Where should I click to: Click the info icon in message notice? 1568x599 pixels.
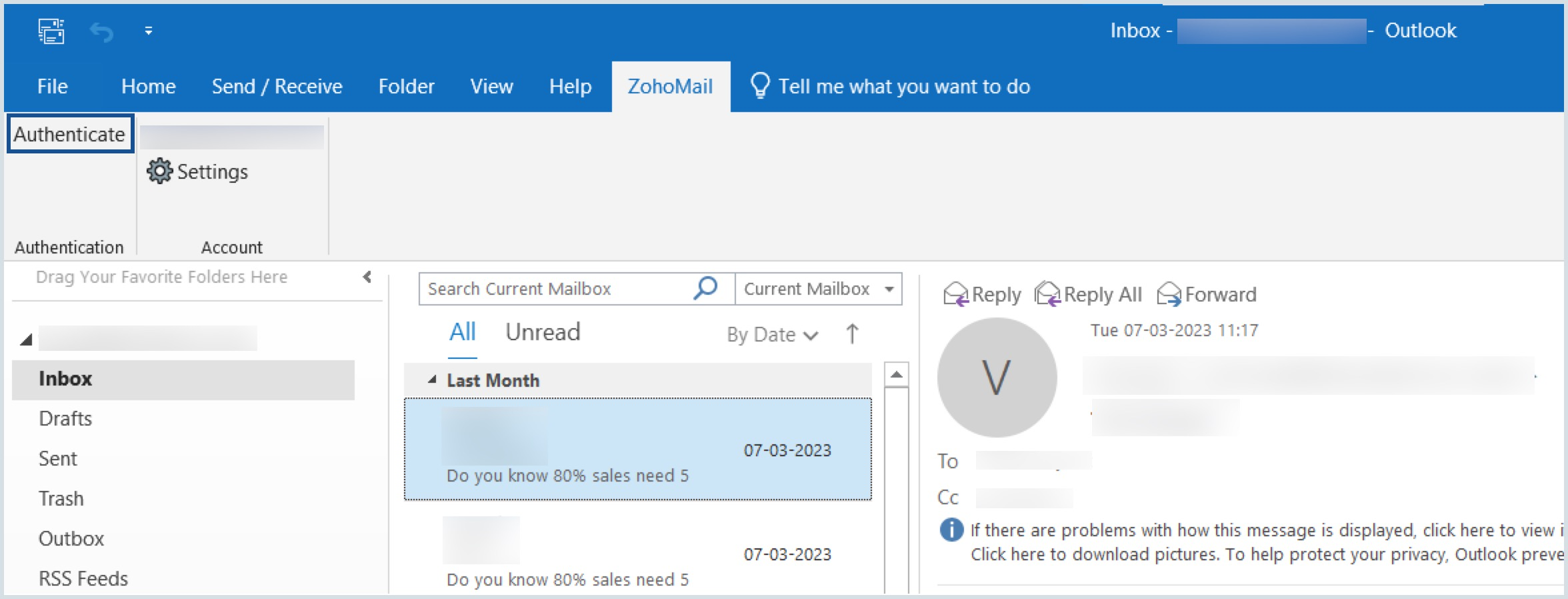[x=951, y=530]
